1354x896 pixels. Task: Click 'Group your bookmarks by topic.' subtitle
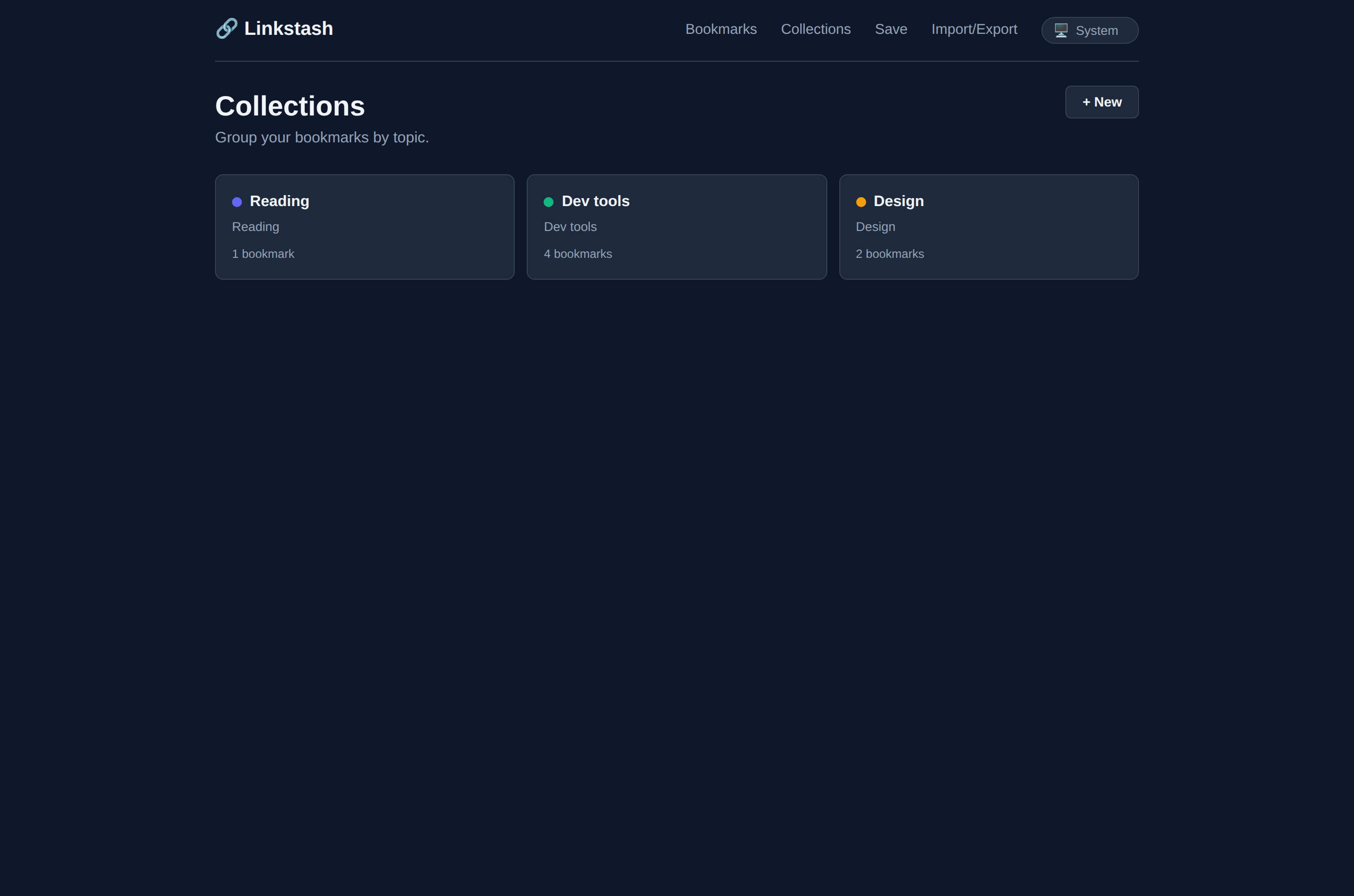click(322, 138)
